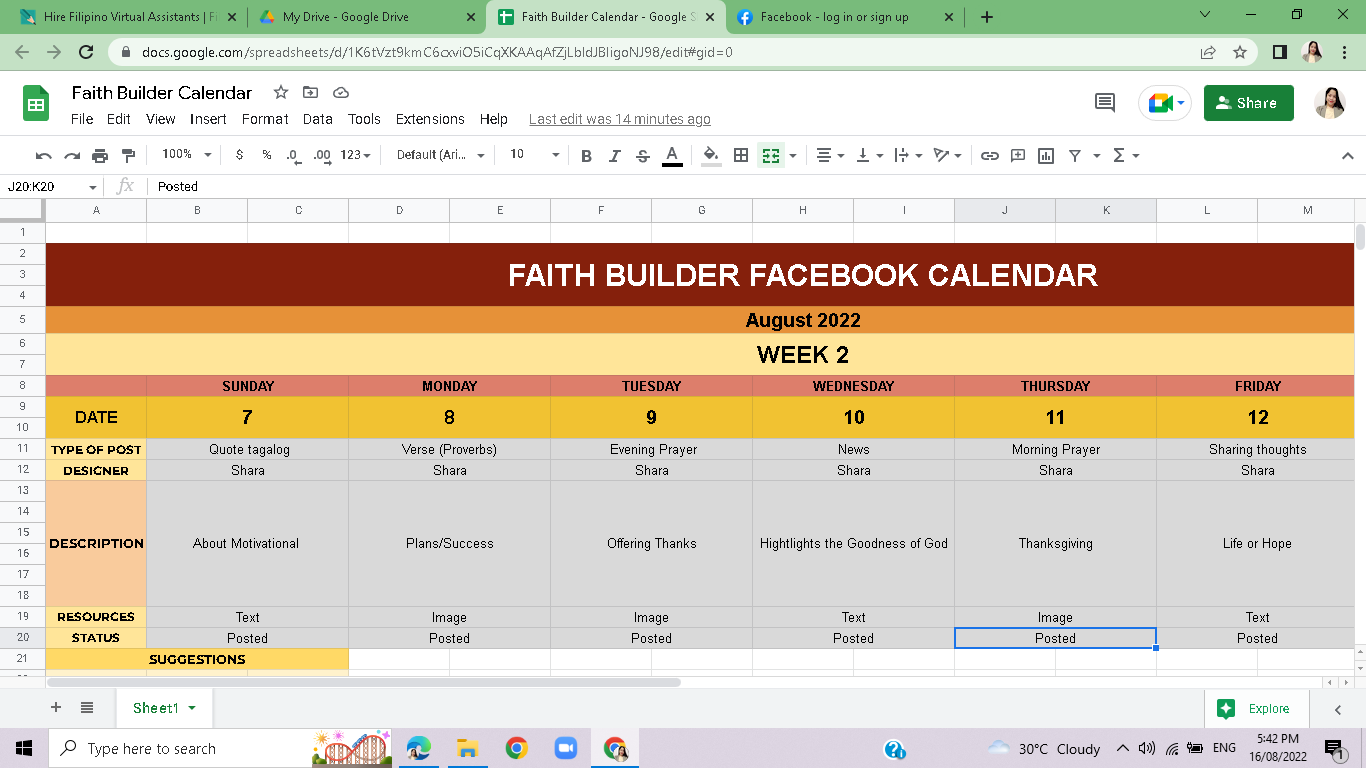The width and height of the screenshot is (1366, 768).
Task: Open the all sheets list
Action: (x=87, y=708)
